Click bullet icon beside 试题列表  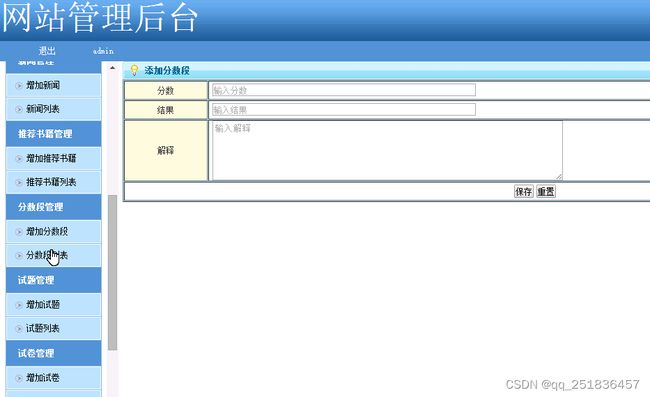19,329
